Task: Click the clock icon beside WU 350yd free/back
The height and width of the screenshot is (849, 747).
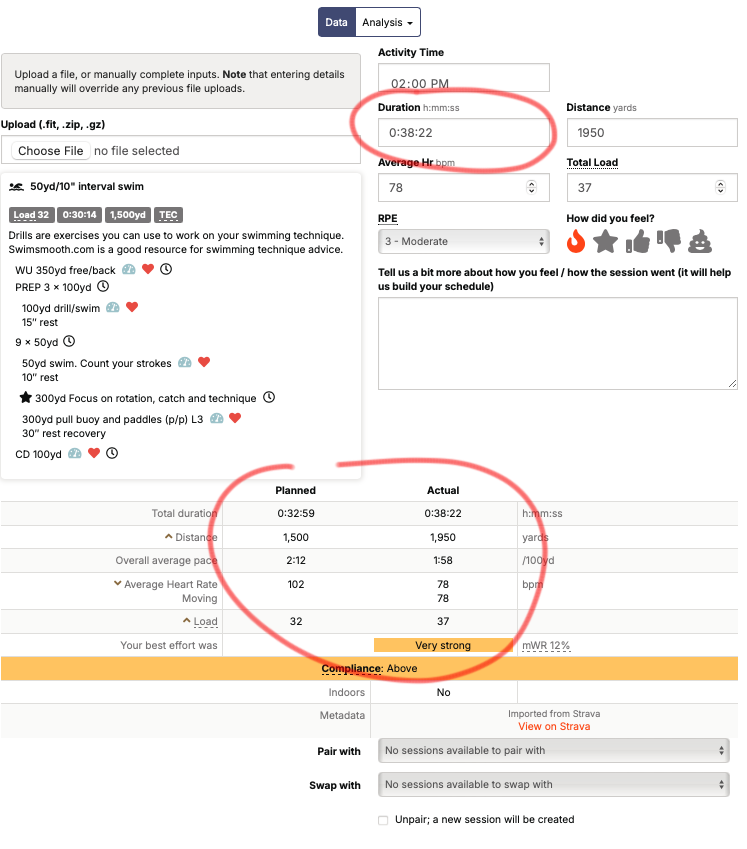Action: pos(166,269)
